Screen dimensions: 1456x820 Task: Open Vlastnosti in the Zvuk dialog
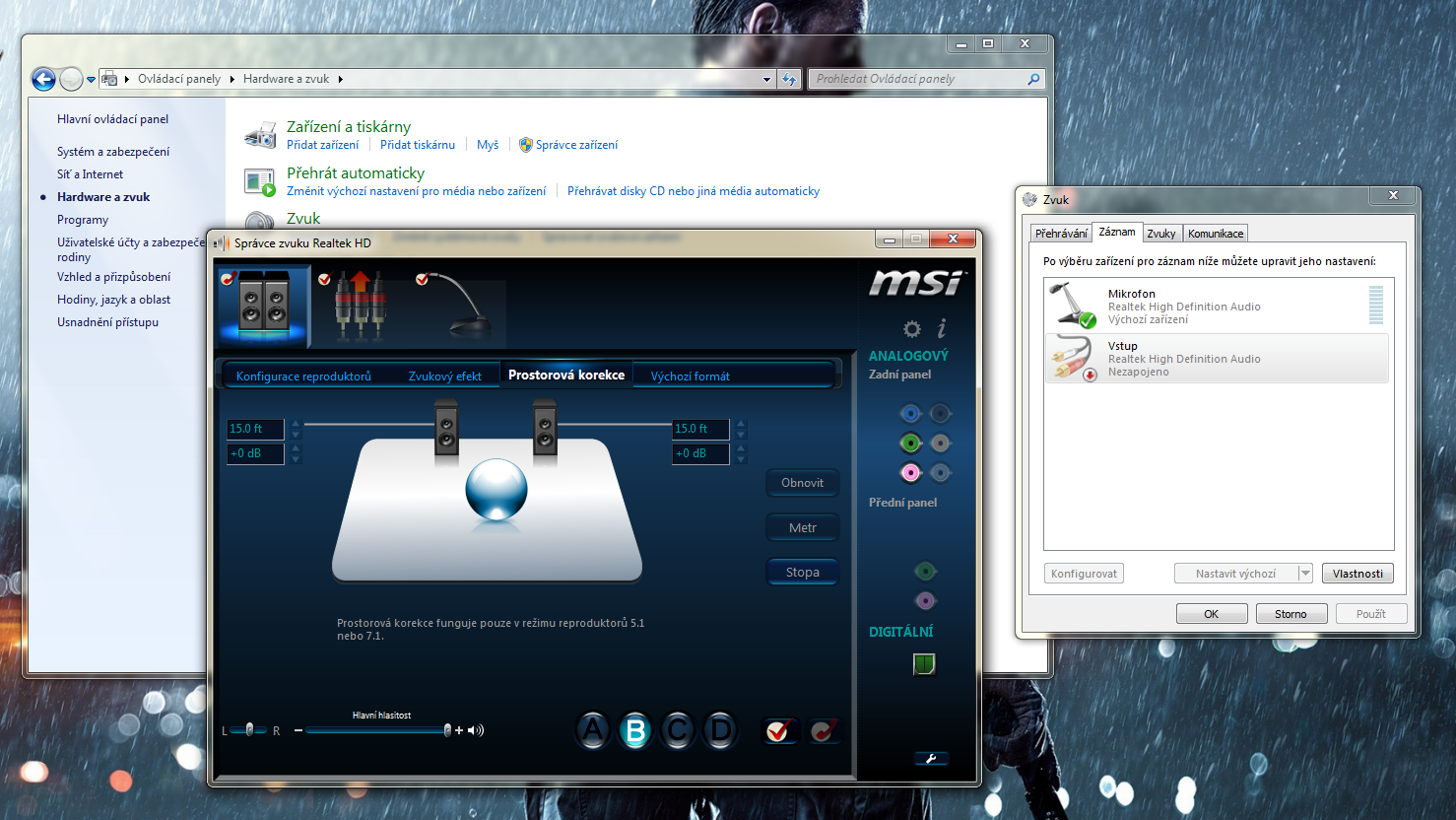tap(1357, 574)
